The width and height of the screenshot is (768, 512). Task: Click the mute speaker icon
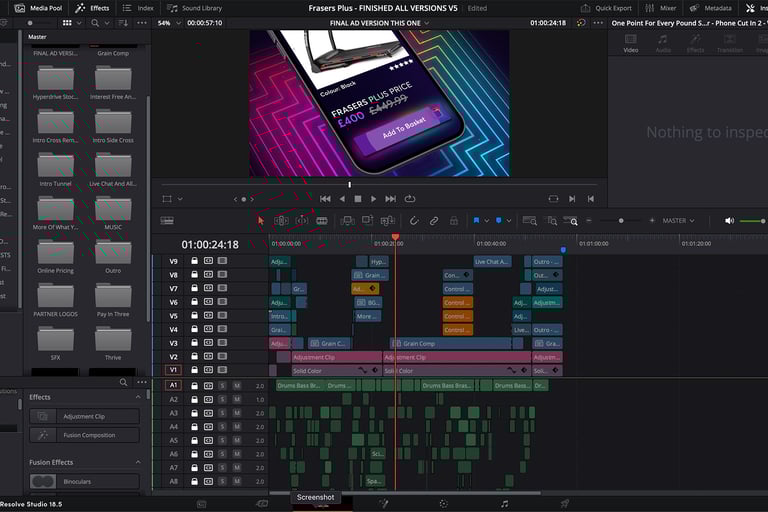(729, 221)
